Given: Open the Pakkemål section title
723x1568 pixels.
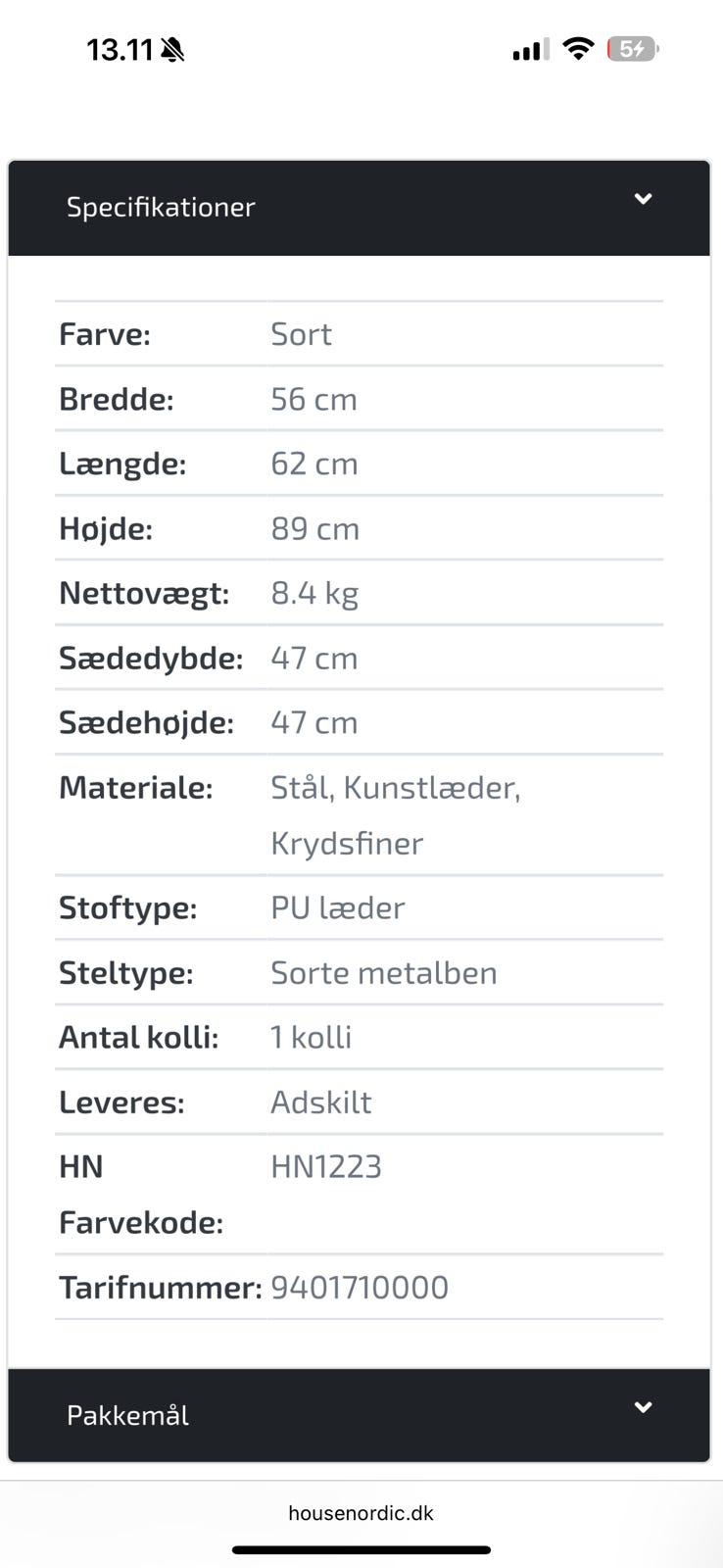Looking at the screenshot, I should pos(127,1415).
